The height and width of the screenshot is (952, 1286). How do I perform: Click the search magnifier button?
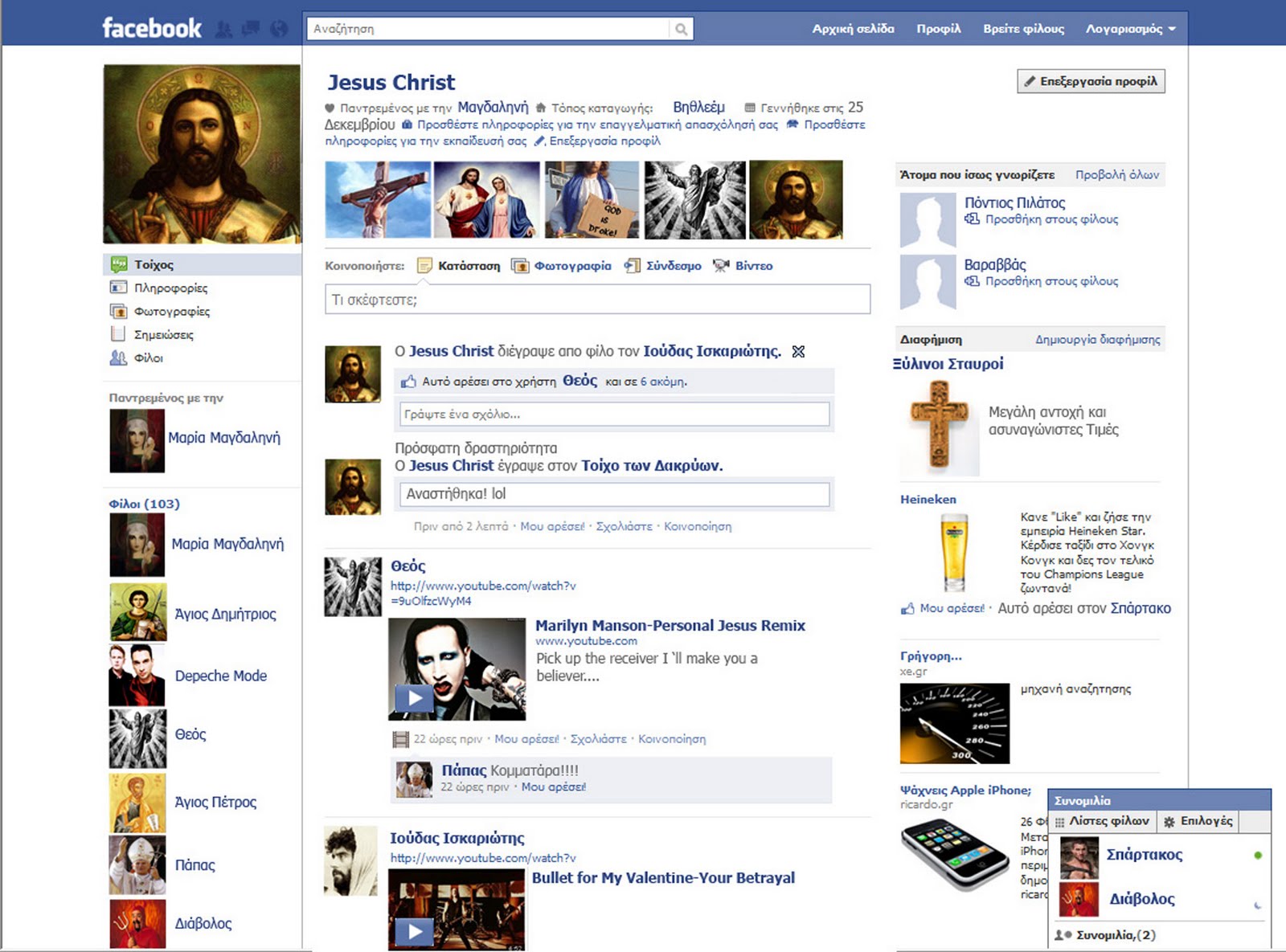pyautogui.click(x=681, y=29)
